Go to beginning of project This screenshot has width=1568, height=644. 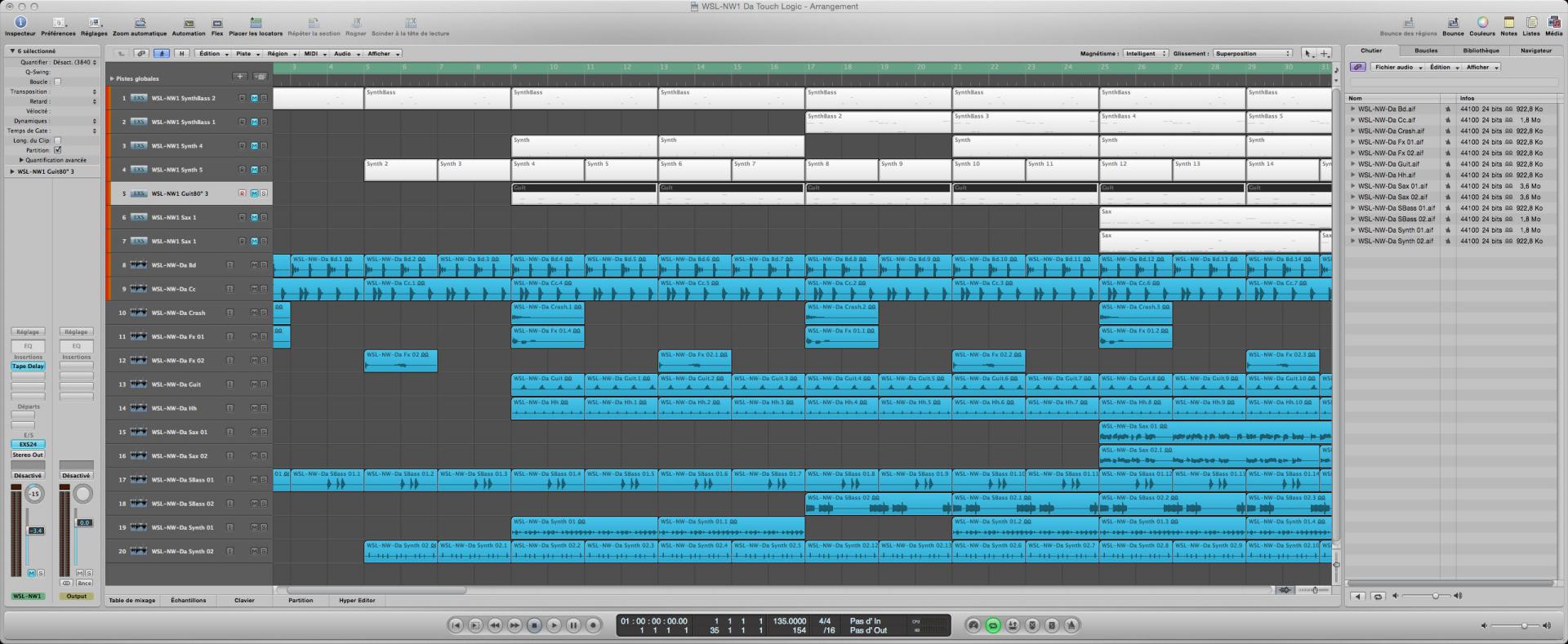point(456,625)
